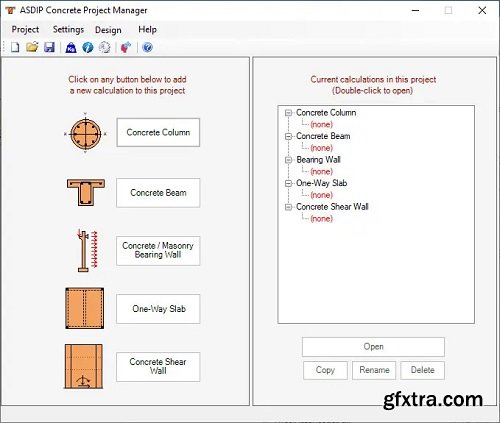Close the ASDIP Concrete Project Manager window
500x423 pixels.
pos(482,11)
